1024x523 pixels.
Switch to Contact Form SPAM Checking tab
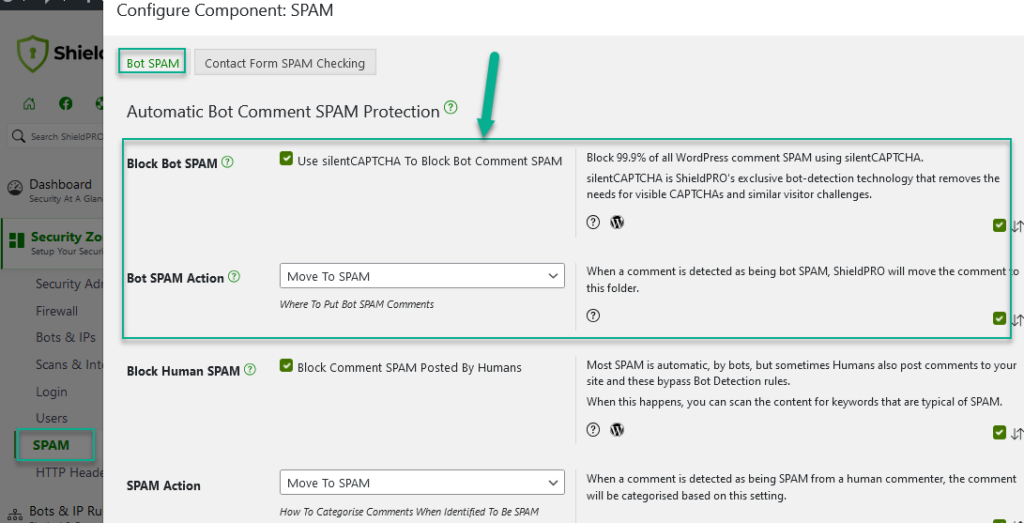284,63
